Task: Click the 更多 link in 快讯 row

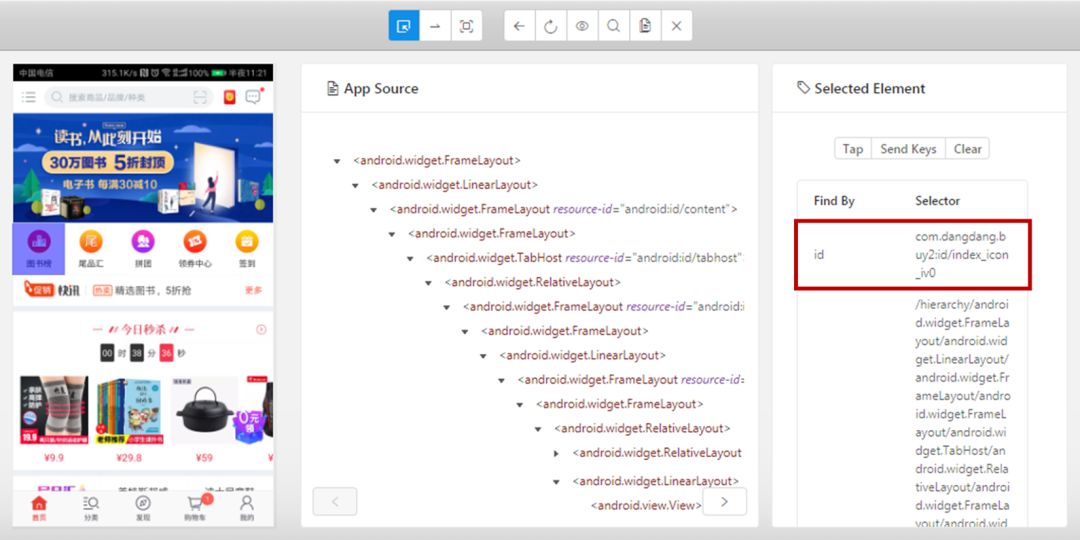Action: point(253,291)
